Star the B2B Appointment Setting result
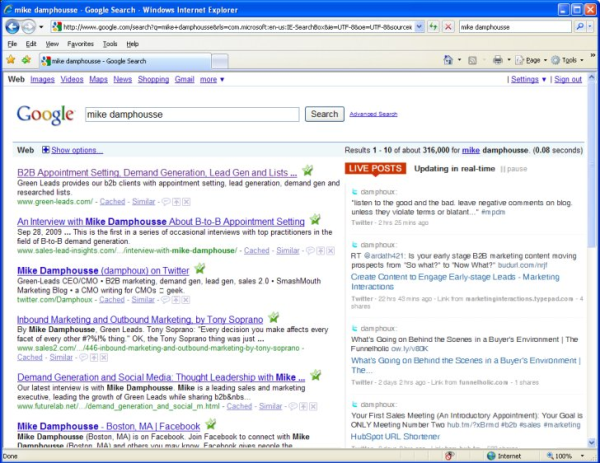 [x=307, y=170]
